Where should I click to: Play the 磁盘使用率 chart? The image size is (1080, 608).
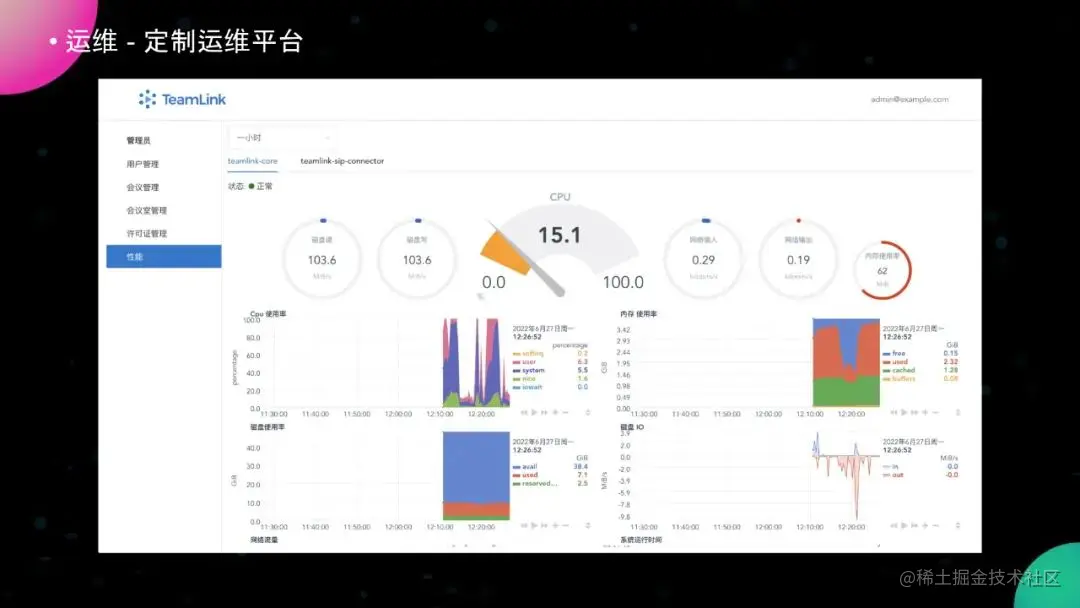534,525
